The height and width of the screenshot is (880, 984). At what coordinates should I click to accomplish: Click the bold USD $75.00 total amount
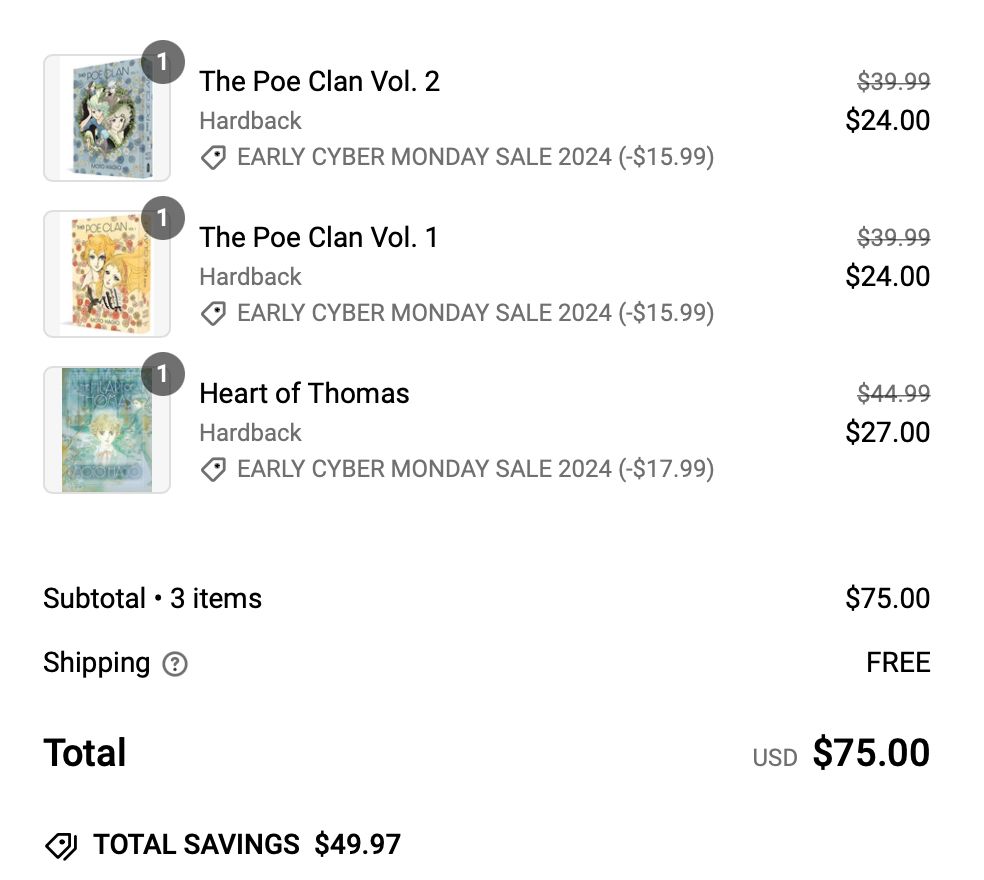click(x=870, y=753)
